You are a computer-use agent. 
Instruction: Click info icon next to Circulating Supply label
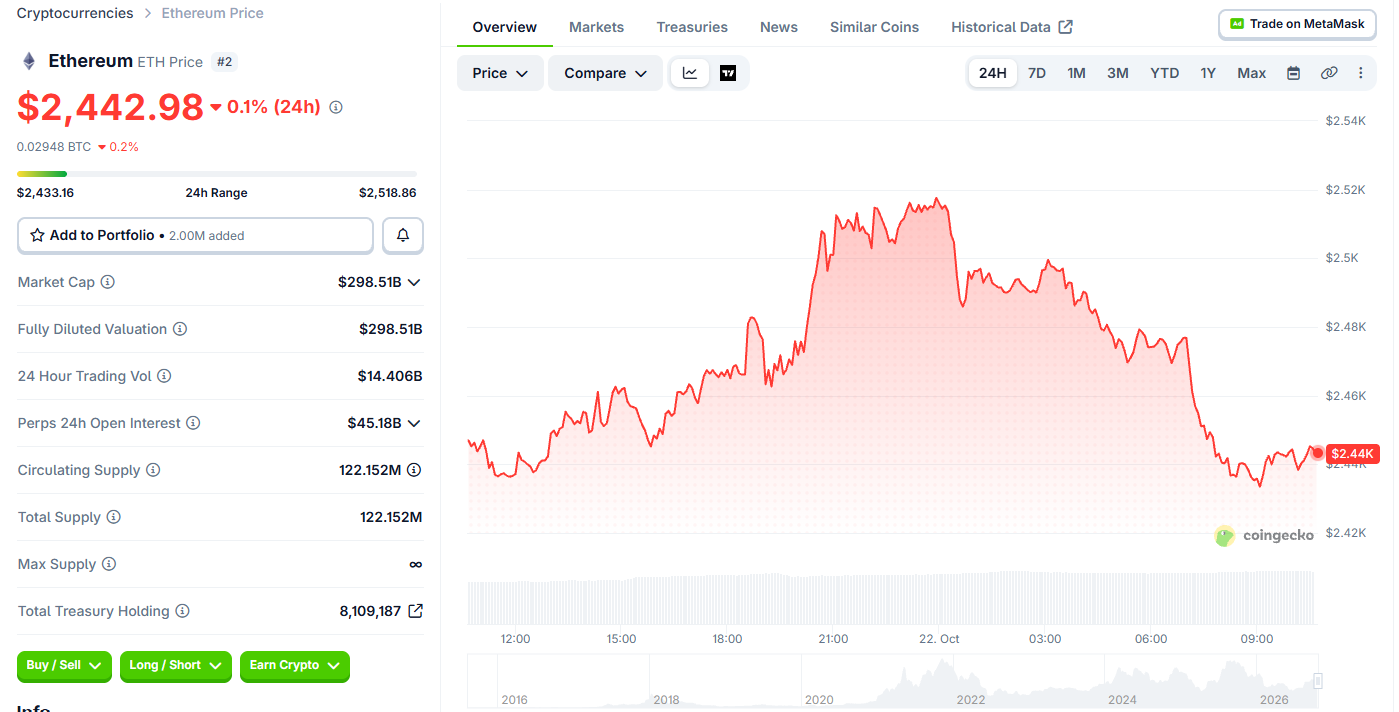153,470
